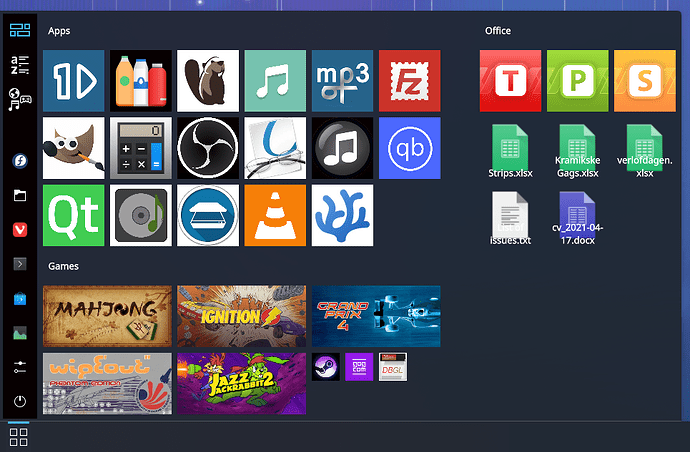Image resolution: width=690 pixels, height=452 pixels.
Task: Open Qt app tile
Action: point(73,215)
